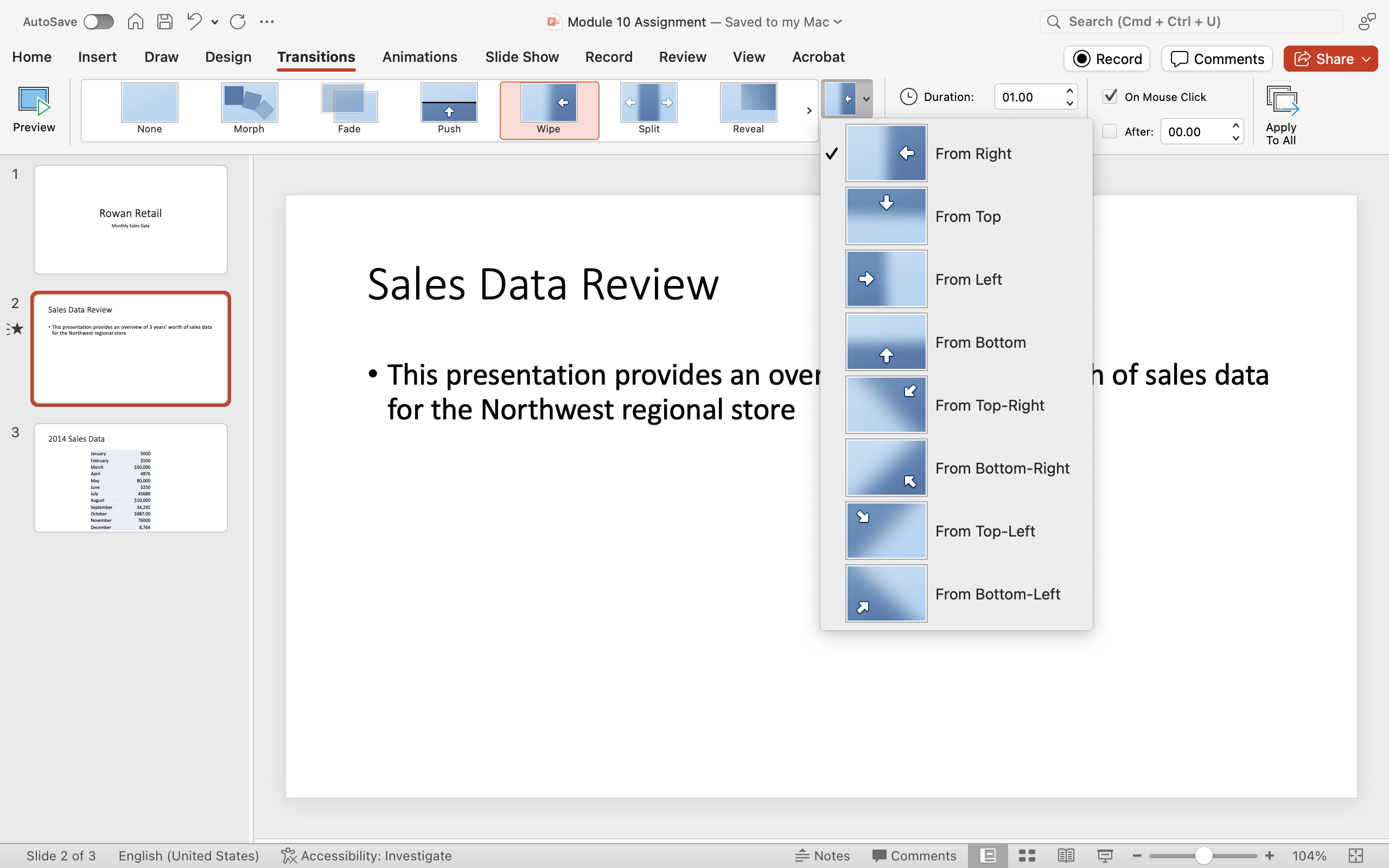Image resolution: width=1389 pixels, height=868 pixels.
Task: Switch to Slide Sorter view icon
Action: 1027,856
